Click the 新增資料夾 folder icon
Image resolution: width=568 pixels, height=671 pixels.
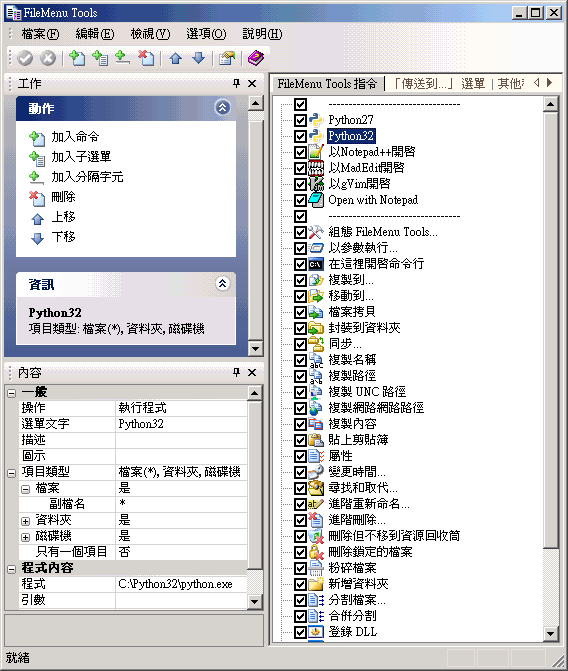coord(316,584)
